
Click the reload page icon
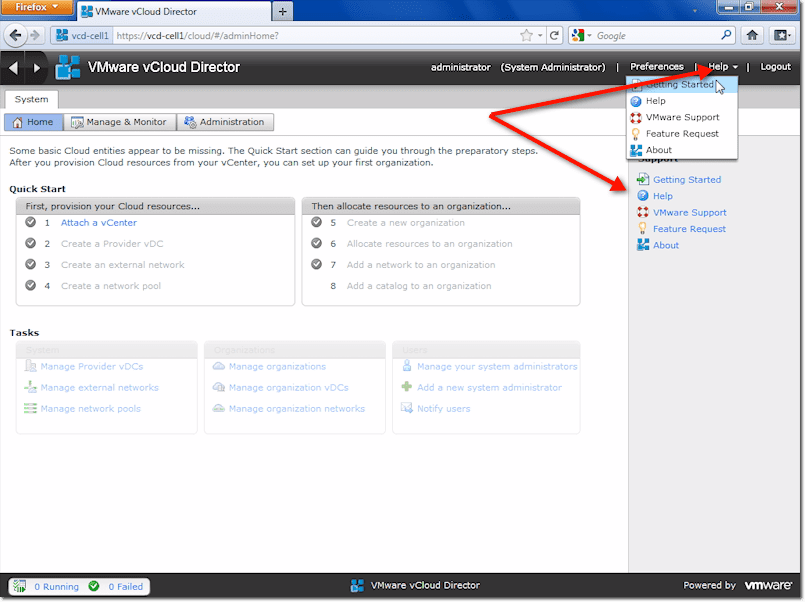(554, 35)
